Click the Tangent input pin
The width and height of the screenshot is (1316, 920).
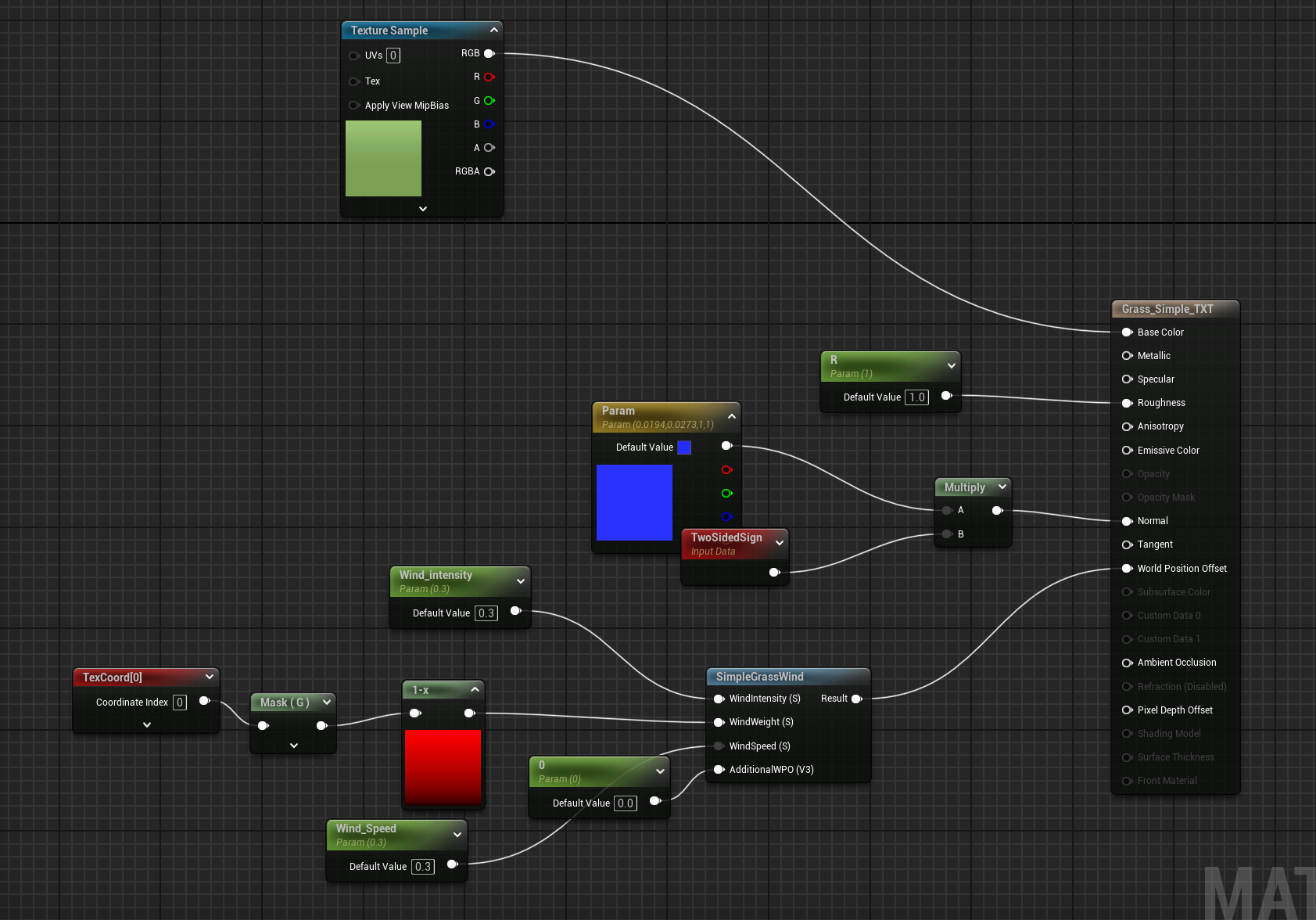click(x=1128, y=544)
